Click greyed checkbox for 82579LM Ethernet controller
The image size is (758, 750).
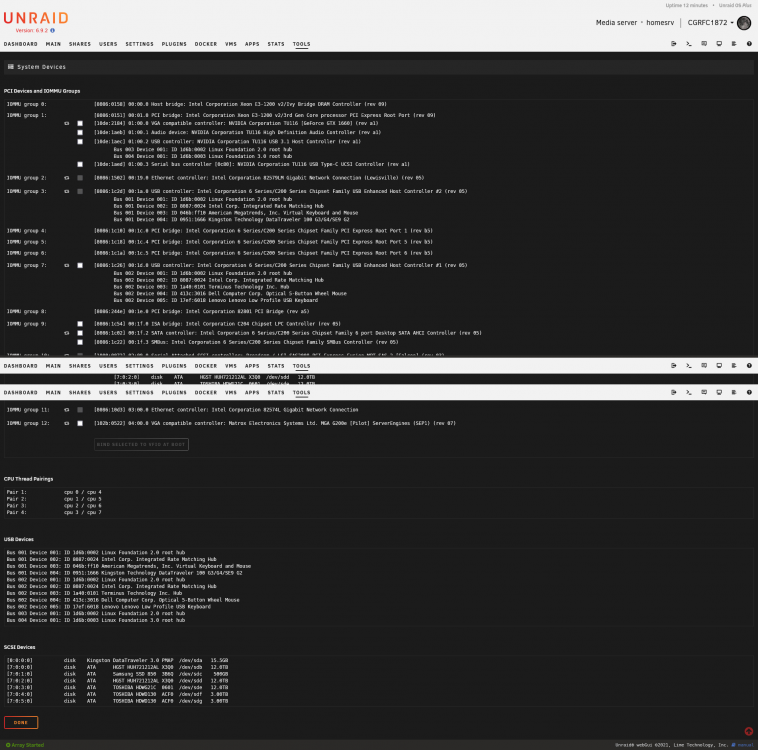coord(80,178)
